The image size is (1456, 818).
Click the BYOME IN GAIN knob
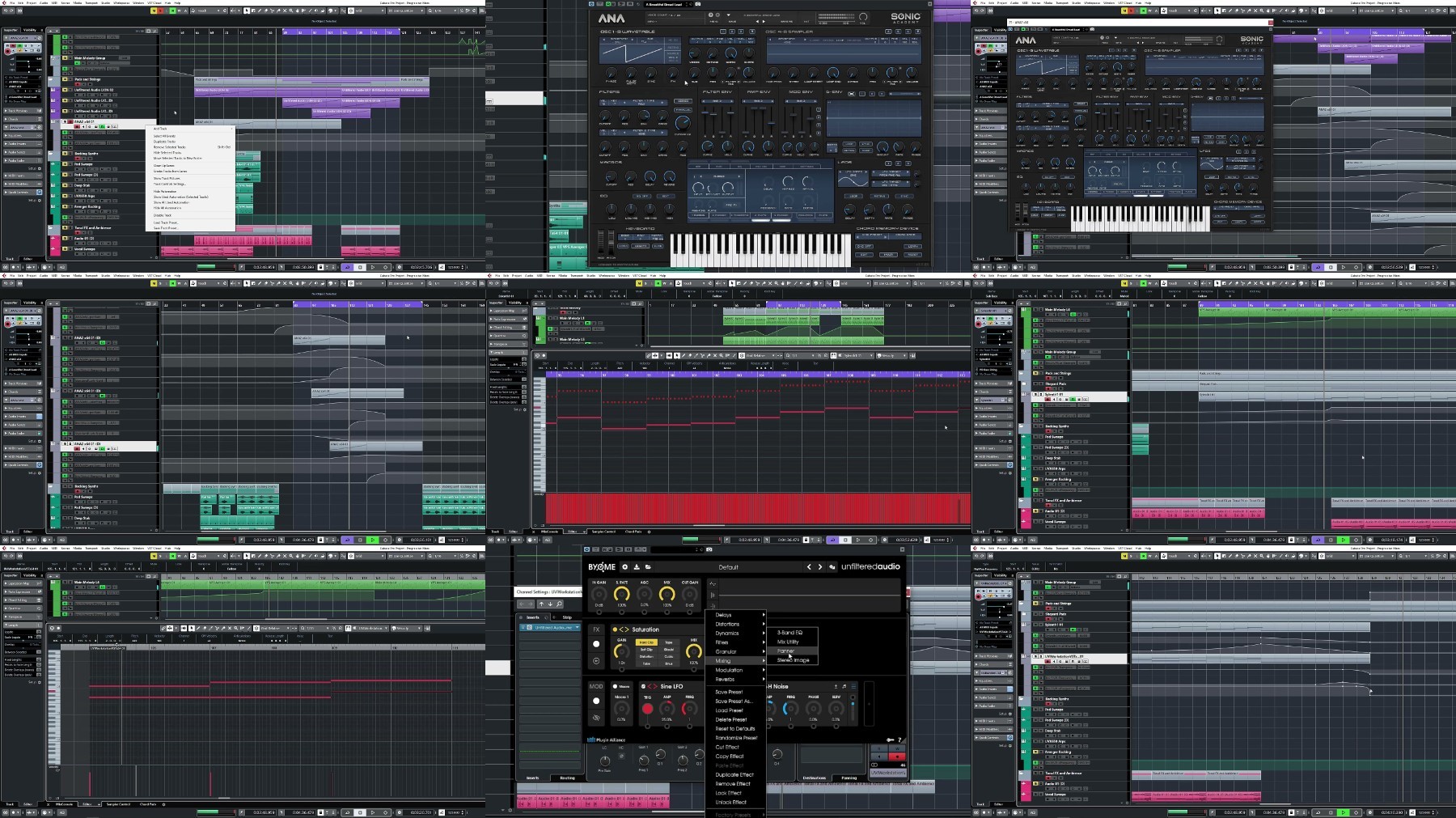click(599, 594)
